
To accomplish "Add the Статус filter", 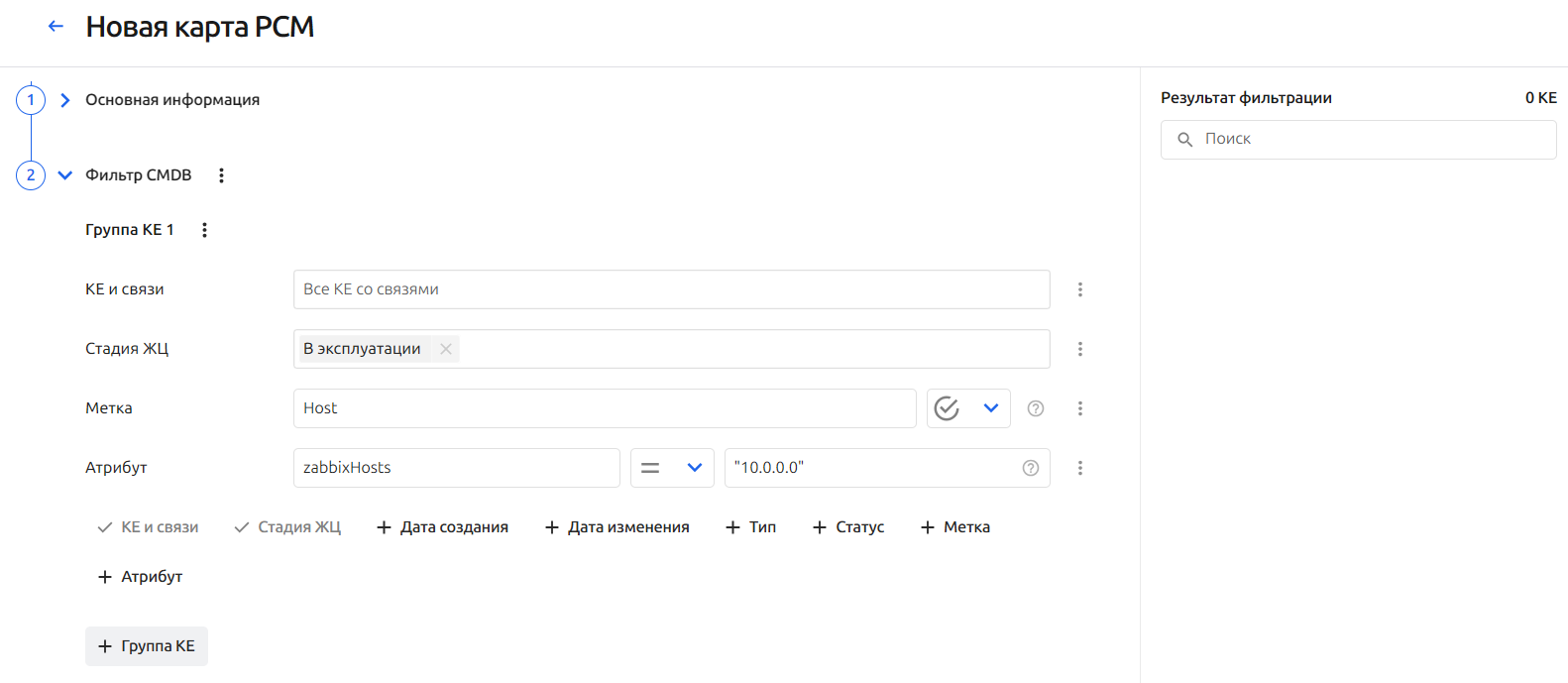I will pyautogui.click(x=847, y=527).
